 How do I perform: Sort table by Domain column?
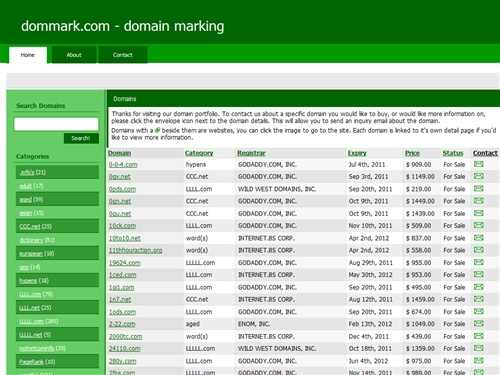(x=119, y=153)
